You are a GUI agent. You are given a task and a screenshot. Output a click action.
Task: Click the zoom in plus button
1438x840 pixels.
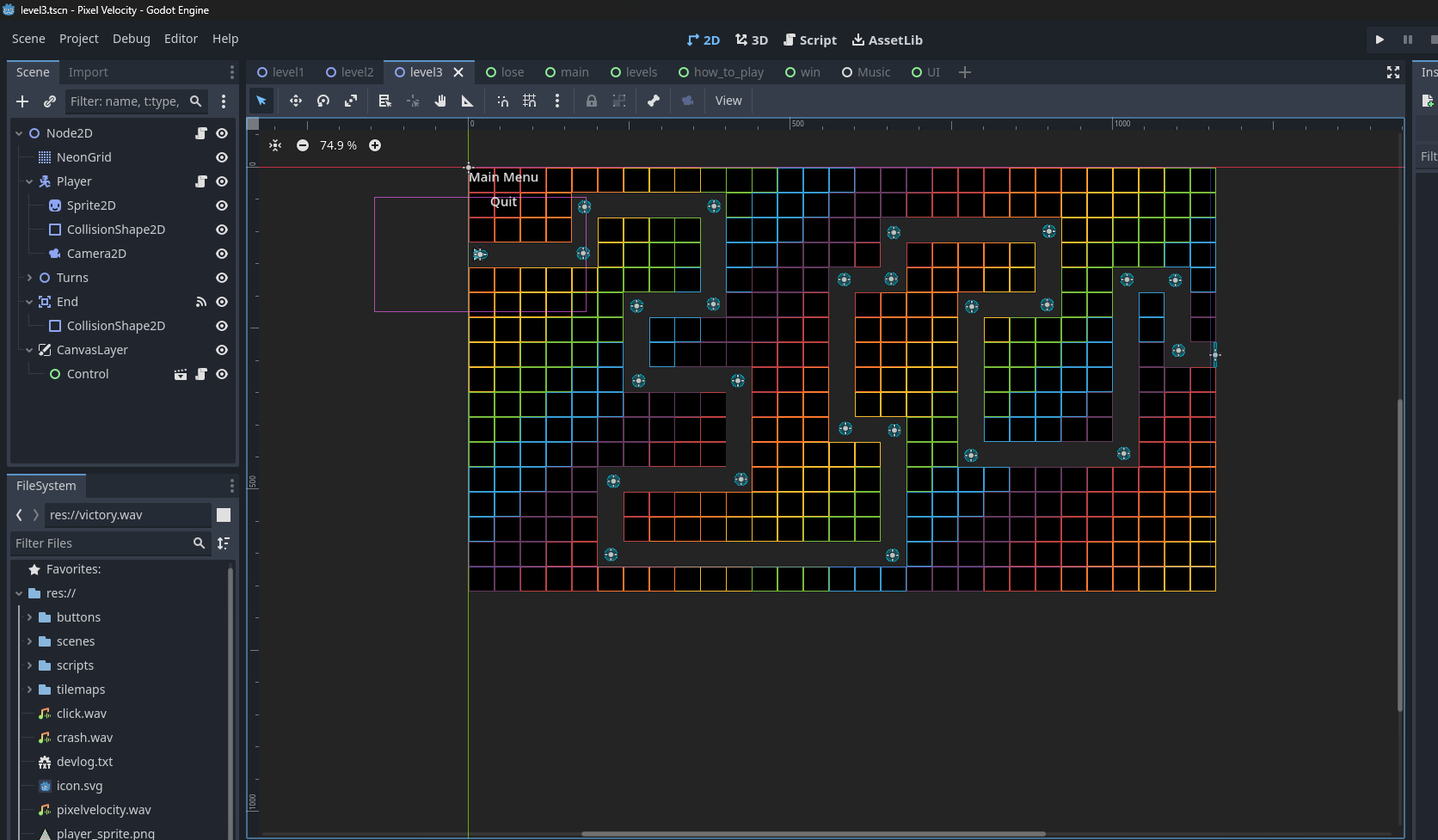click(375, 145)
